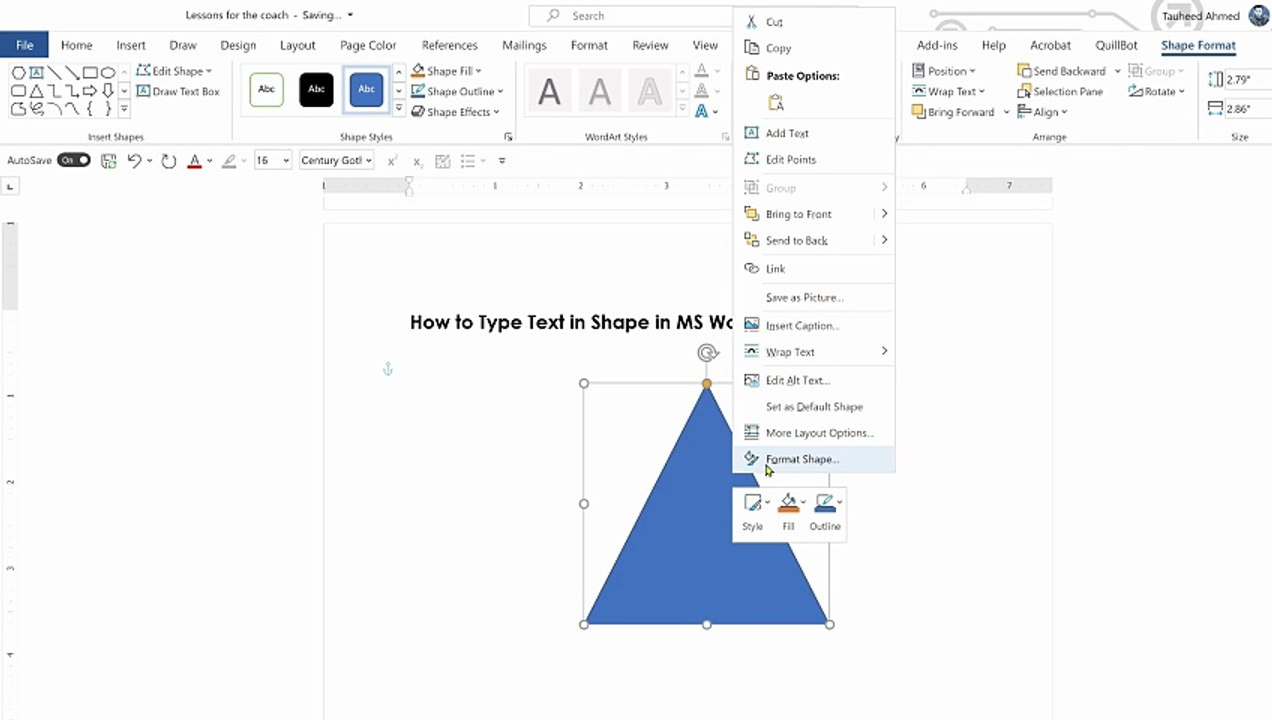Toggle the AutoSave switch
Viewport: 1272px width, 720px height.
[x=73, y=160]
